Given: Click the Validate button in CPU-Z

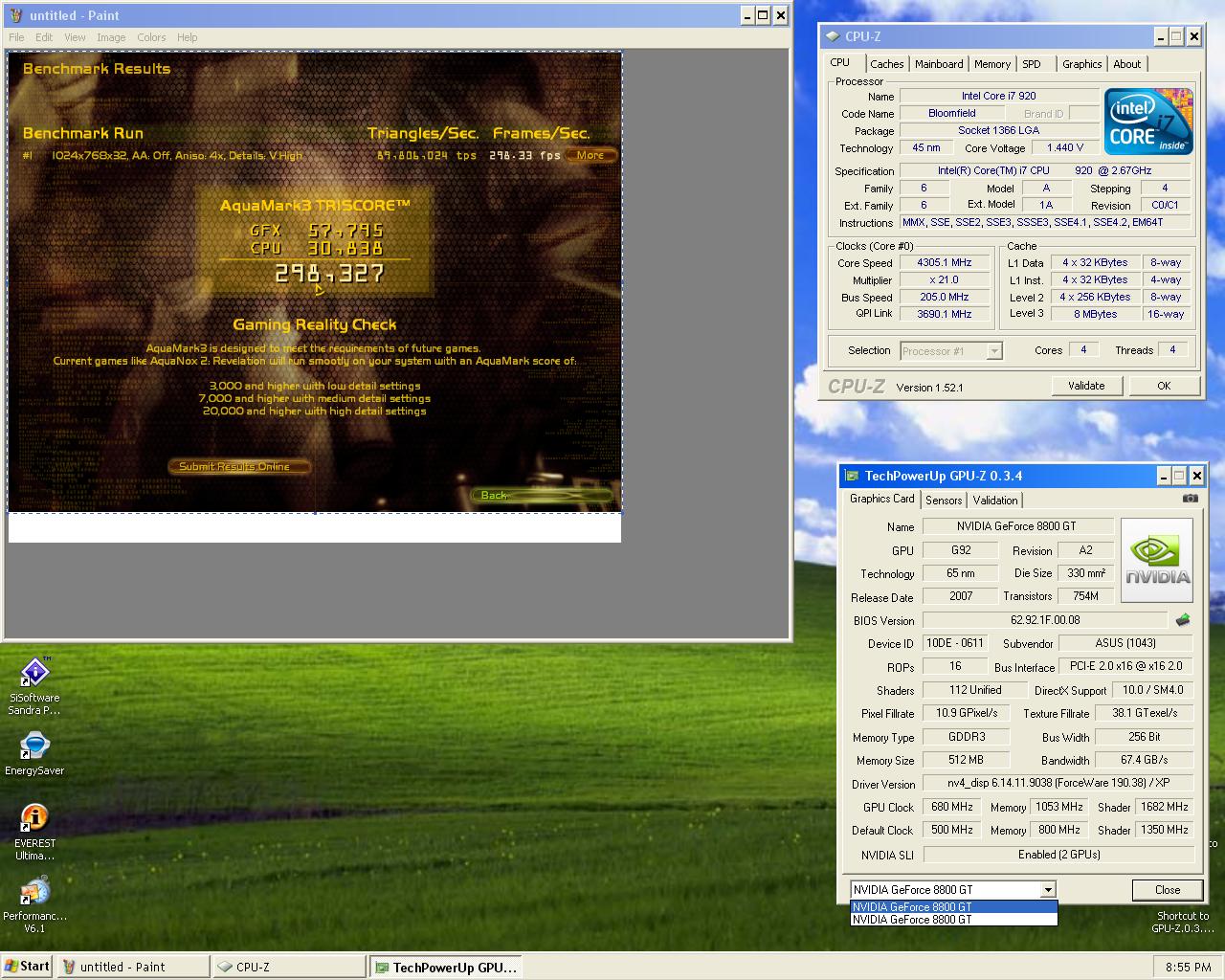Looking at the screenshot, I should 1086,386.
